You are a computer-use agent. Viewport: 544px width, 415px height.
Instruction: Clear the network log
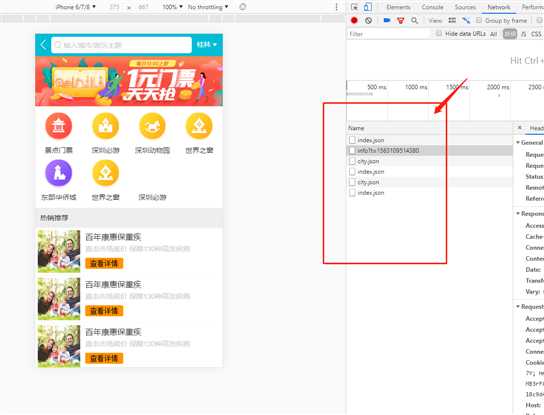(368, 20)
